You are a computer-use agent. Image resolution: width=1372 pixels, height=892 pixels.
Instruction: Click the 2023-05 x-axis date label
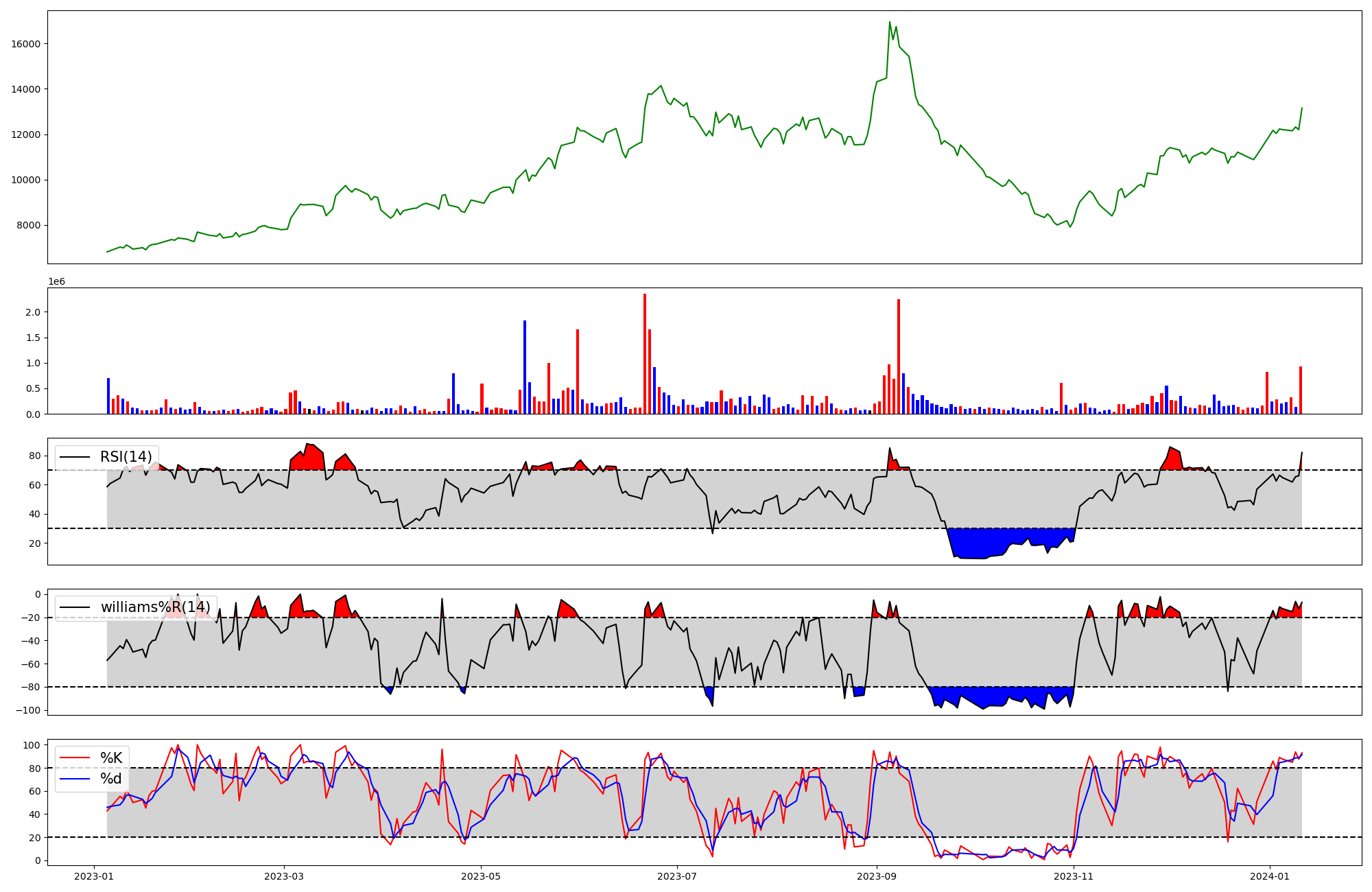coord(481,876)
